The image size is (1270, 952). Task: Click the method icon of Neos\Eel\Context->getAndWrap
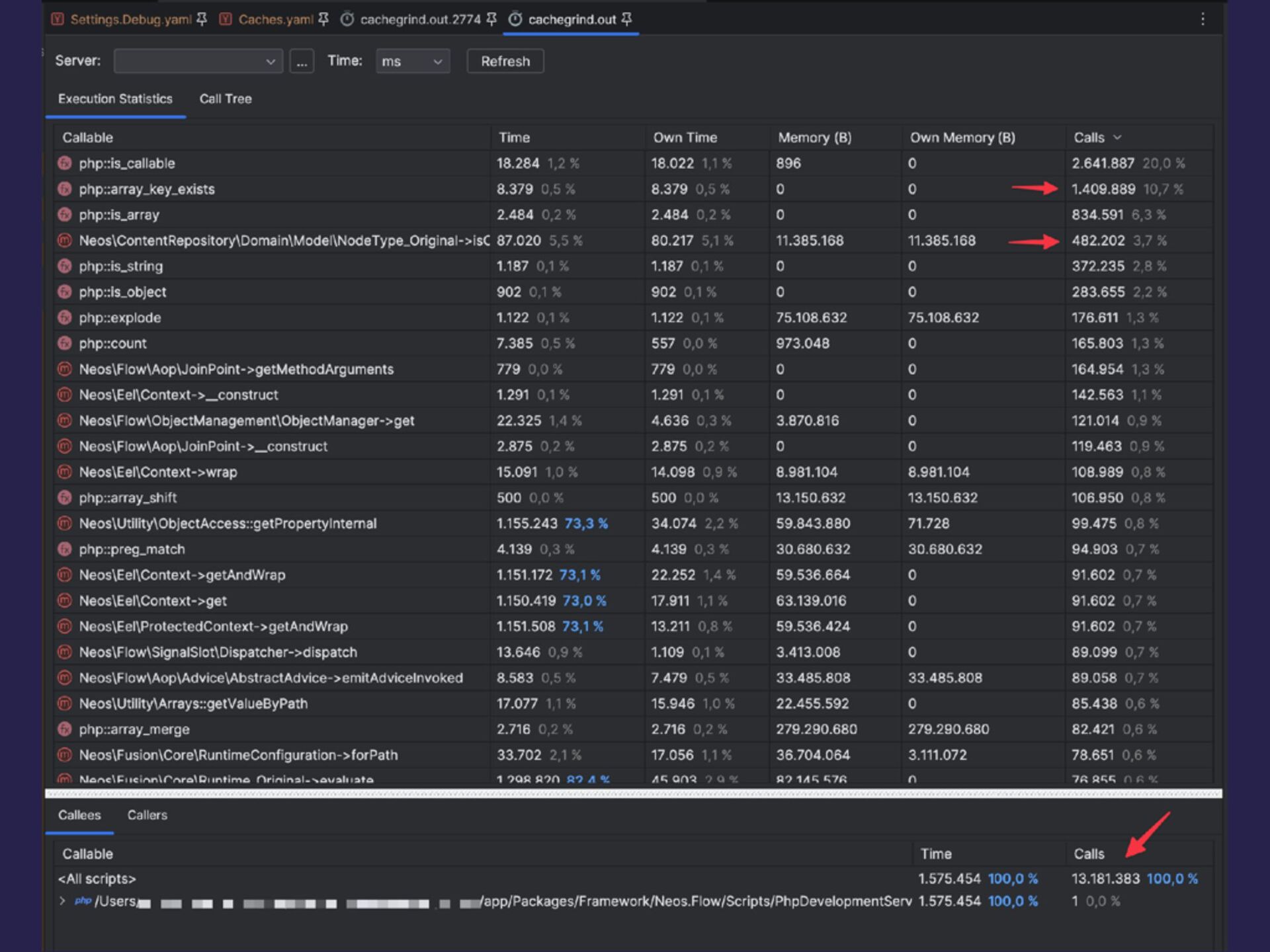64,575
